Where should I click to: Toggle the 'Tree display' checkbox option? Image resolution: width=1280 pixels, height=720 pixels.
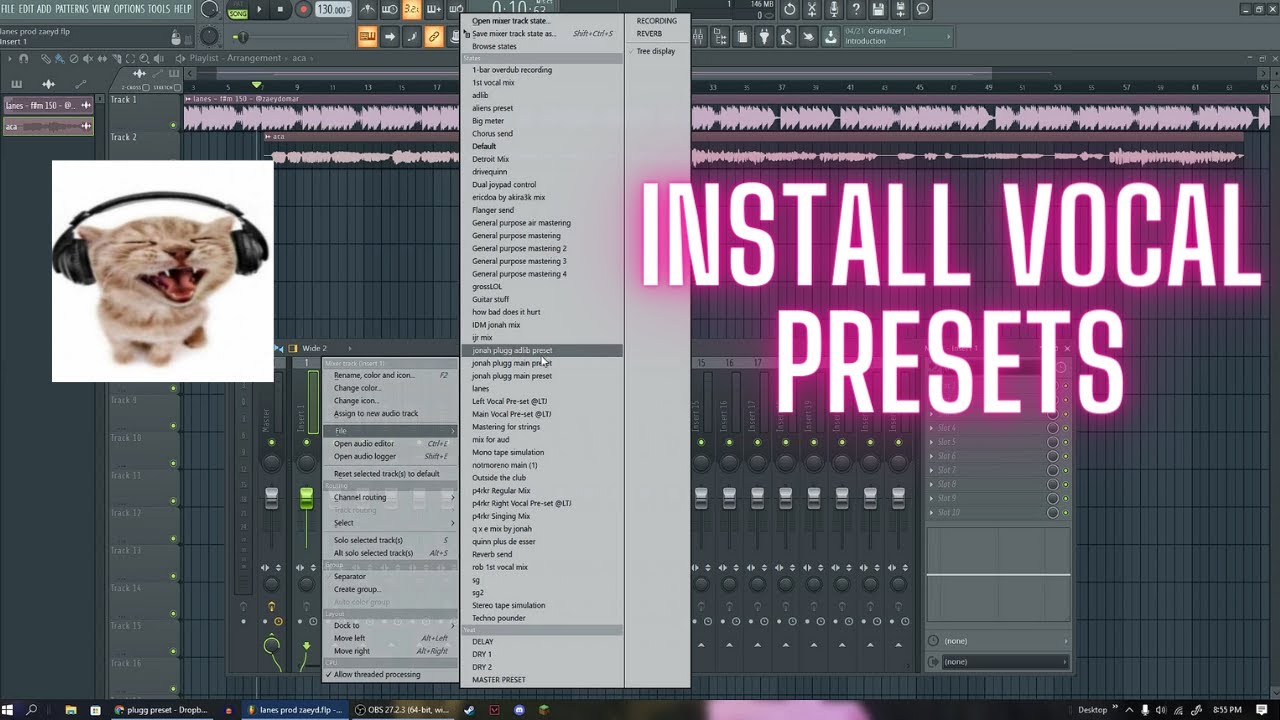point(656,51)
